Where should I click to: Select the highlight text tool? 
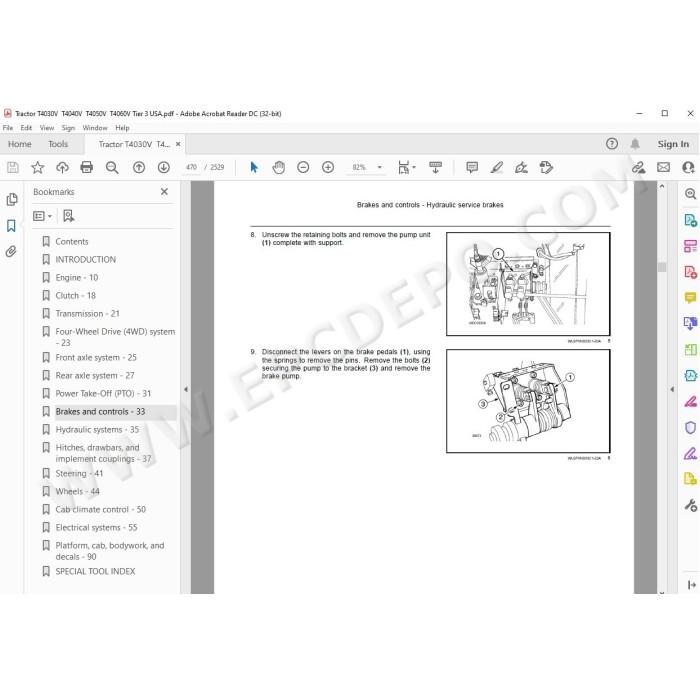[497, 167]
